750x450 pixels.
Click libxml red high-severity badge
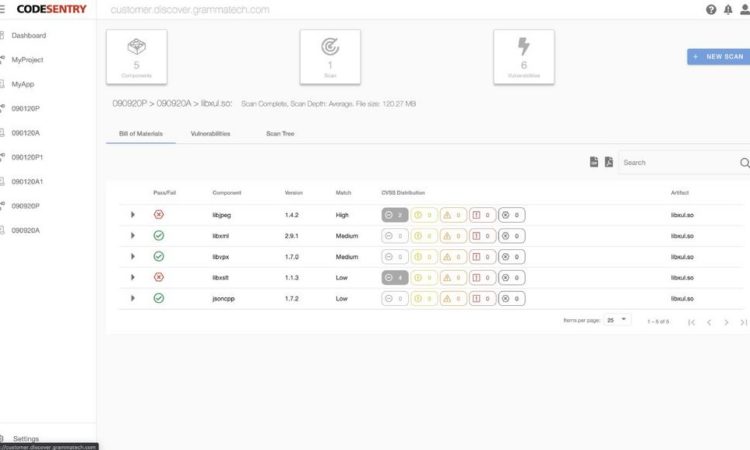[482, 236]
